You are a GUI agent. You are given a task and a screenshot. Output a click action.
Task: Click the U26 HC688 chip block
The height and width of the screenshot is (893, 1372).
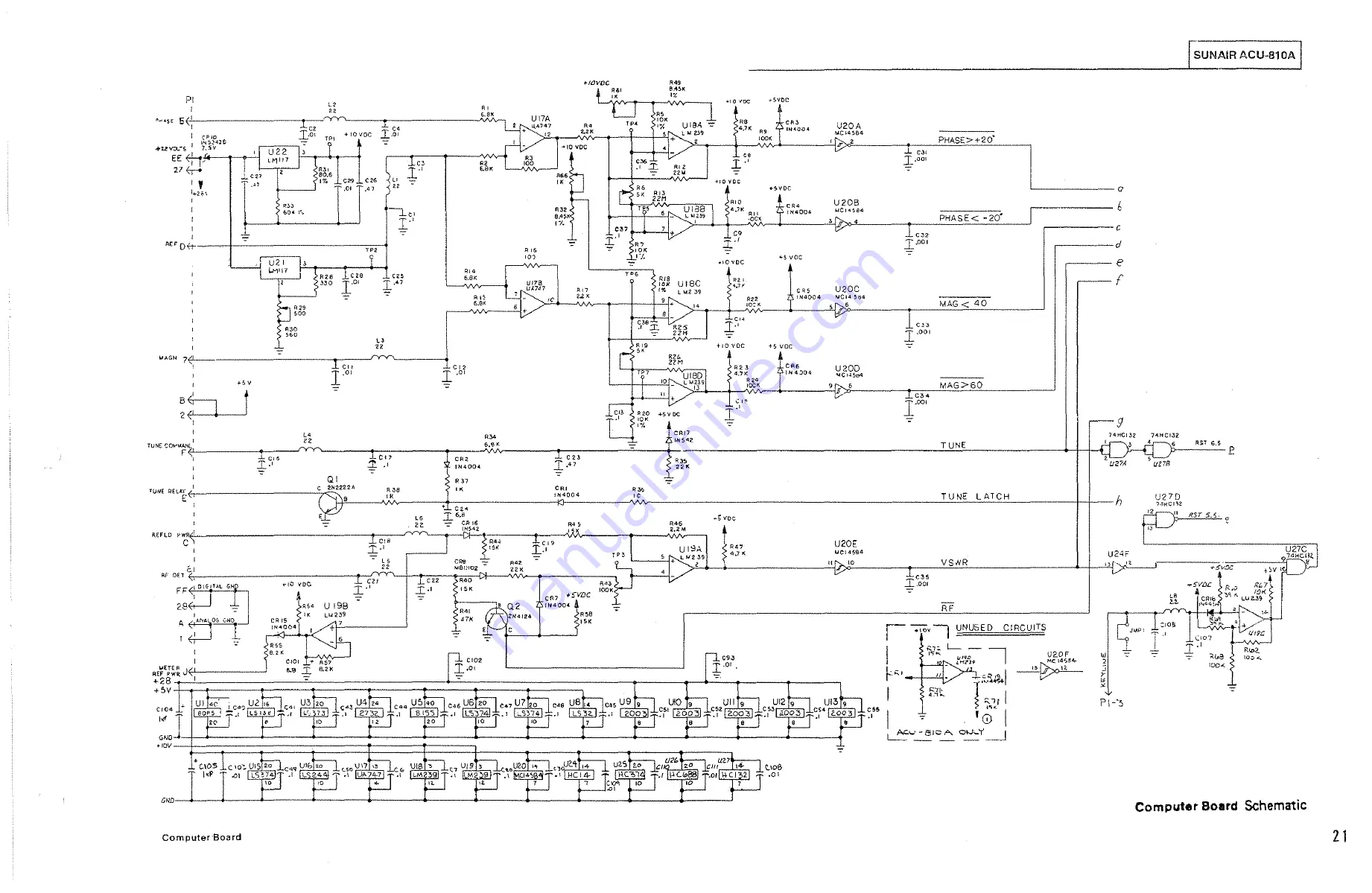682,775
